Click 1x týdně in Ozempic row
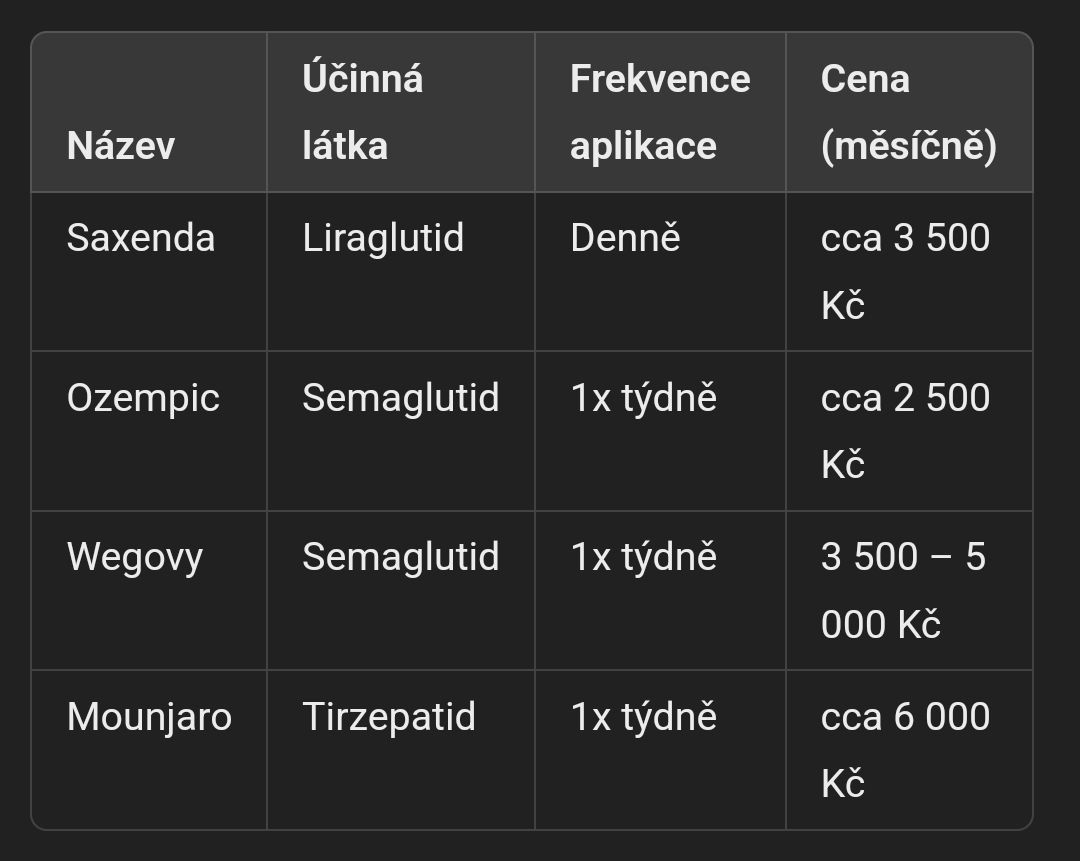Image resolution: width=1080 pixels, height=861 pixels. click(660, 431)
